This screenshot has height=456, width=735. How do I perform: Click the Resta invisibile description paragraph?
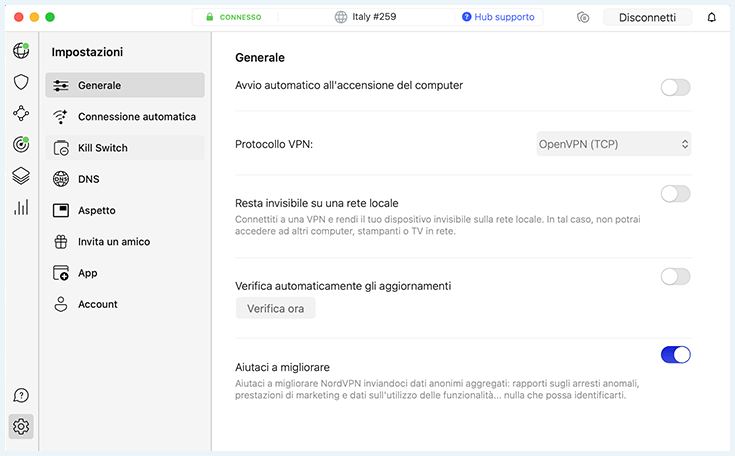point(438,225)
